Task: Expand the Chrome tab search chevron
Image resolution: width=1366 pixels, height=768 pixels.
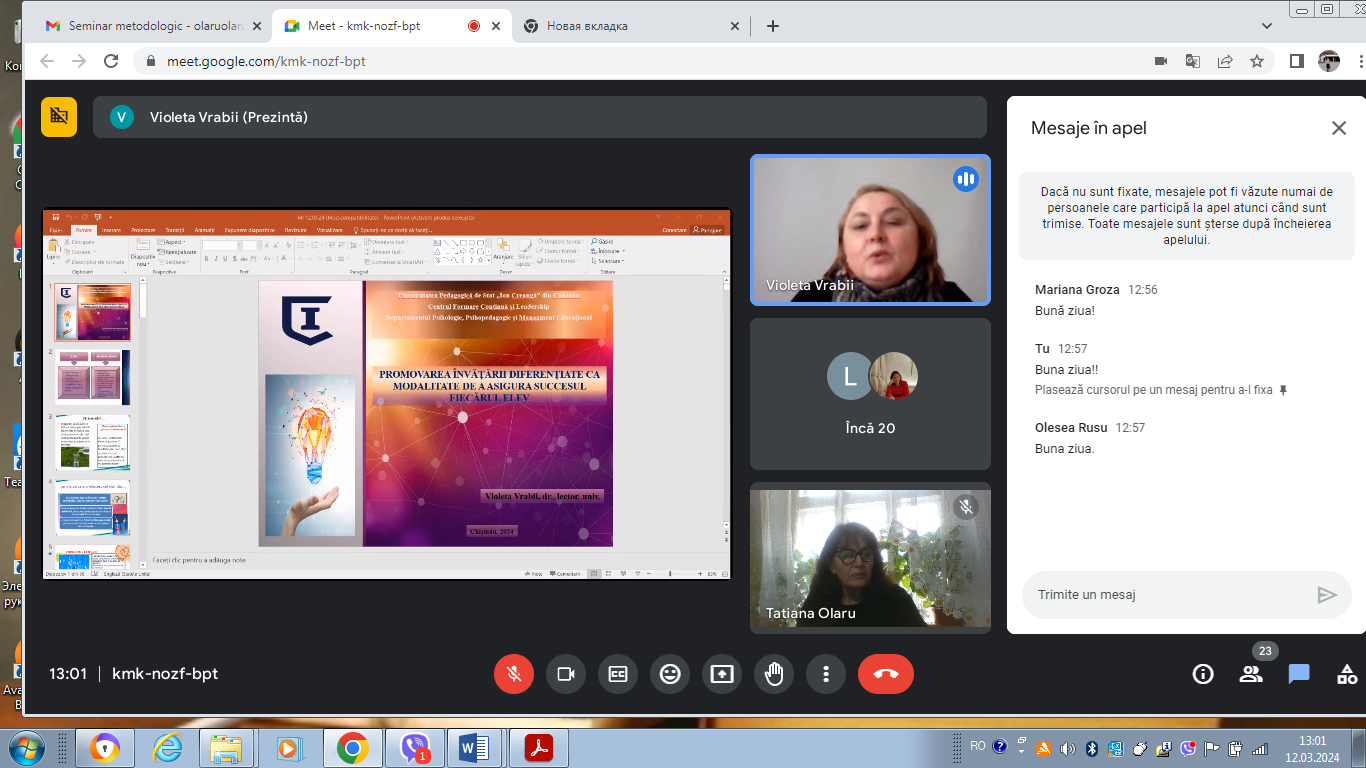Action: (x=1266, y=27)
